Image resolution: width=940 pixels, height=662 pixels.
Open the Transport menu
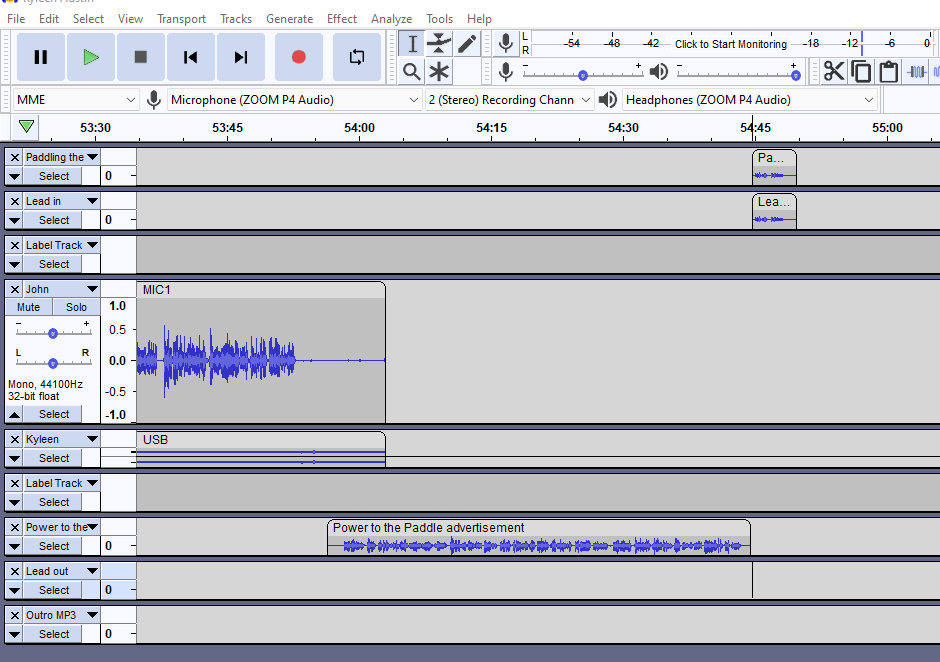click(x=181, y=19)
